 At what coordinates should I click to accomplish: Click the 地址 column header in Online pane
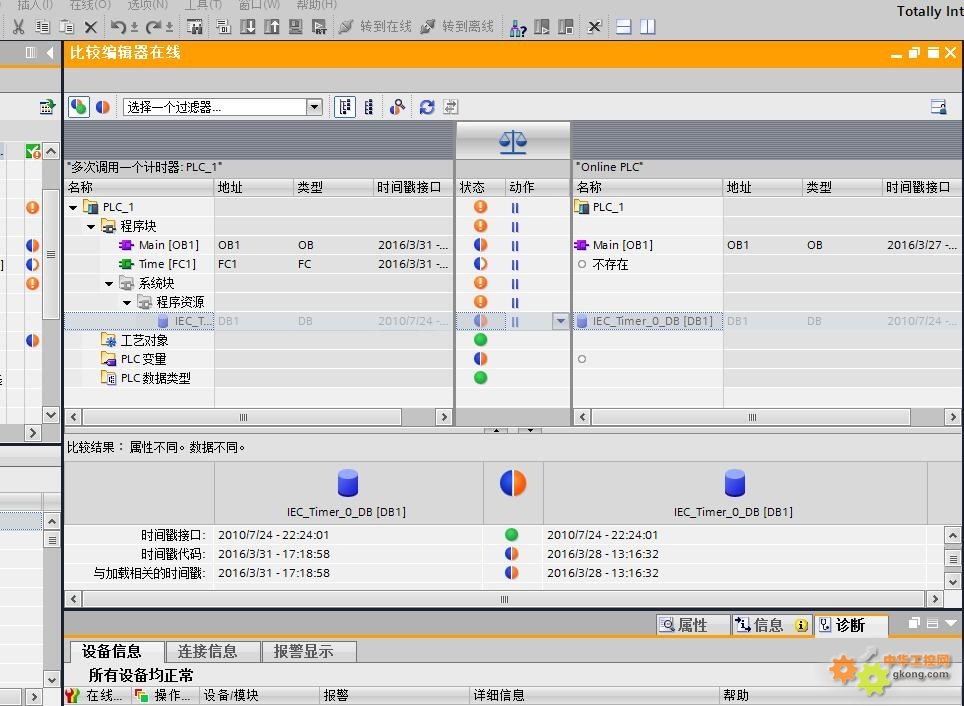click(762, 187)
